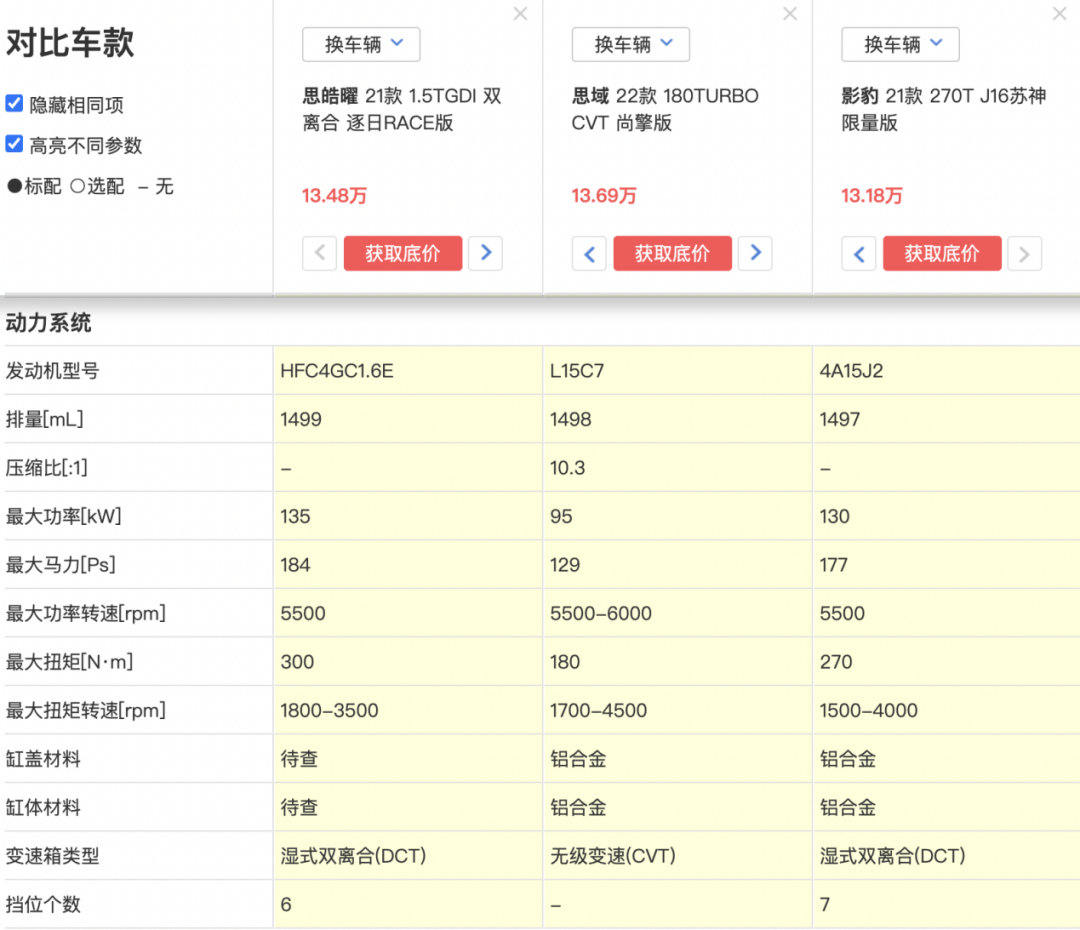The width and height of the screenshot is (1080, 930).
Task: Select torque rpm 1500-4000 cell
Action: coord(947,710)
